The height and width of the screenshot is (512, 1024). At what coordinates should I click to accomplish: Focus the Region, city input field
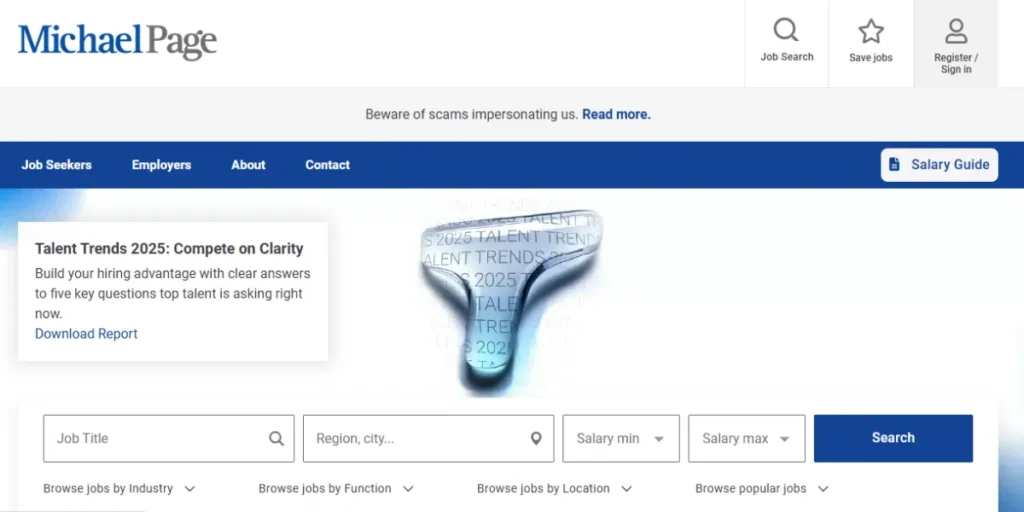pyautogui.click(x=428, y=438)
